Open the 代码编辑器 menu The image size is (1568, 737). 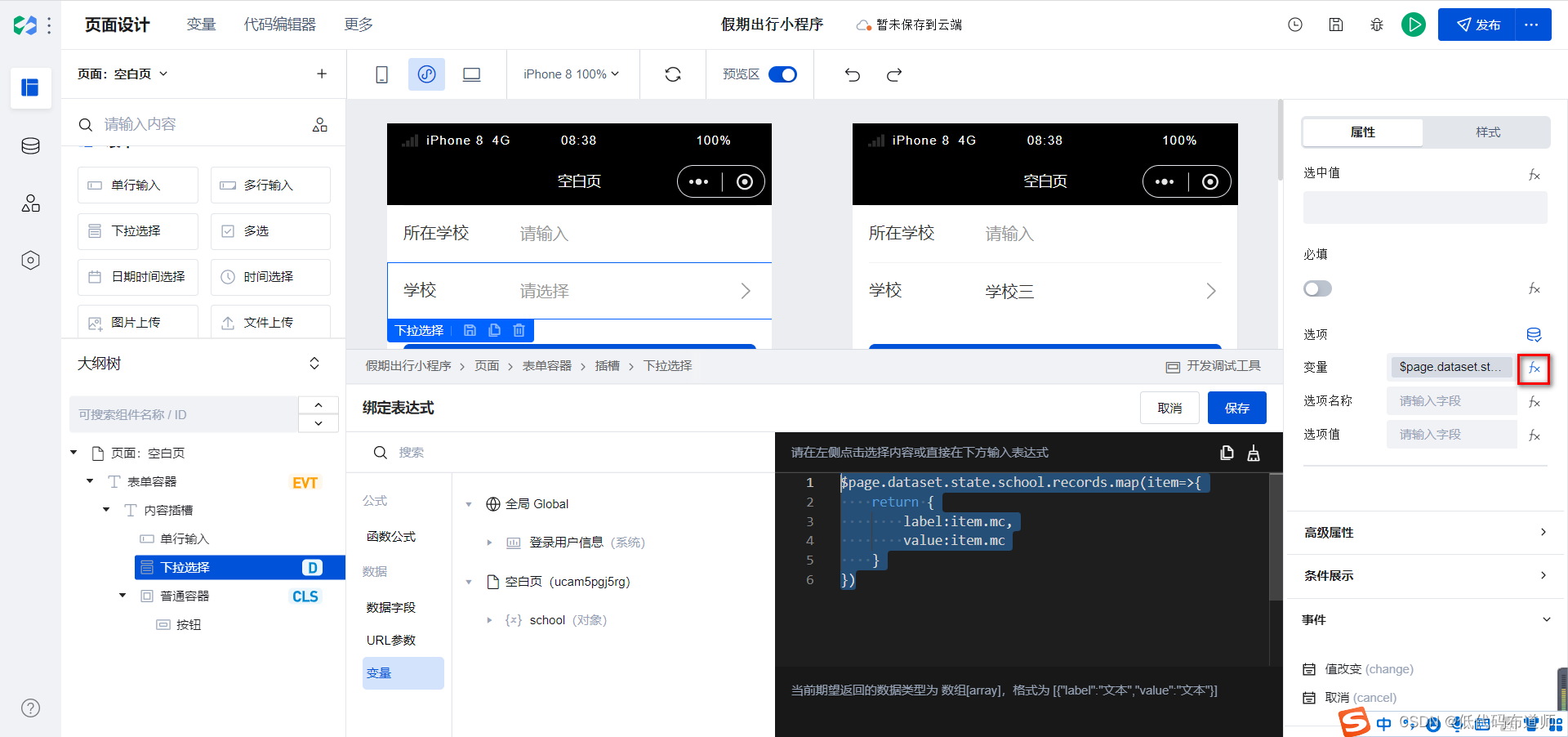click(x=279, y=25)
